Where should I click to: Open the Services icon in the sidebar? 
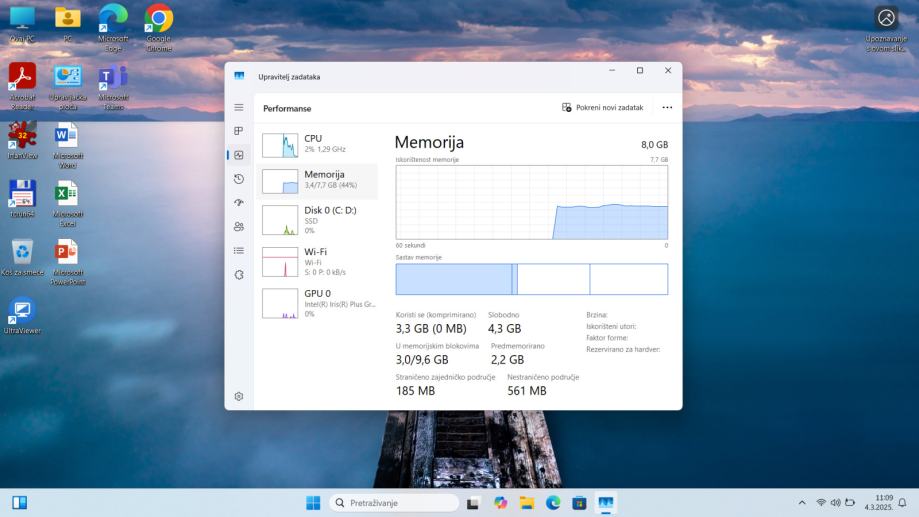(239, 274)
